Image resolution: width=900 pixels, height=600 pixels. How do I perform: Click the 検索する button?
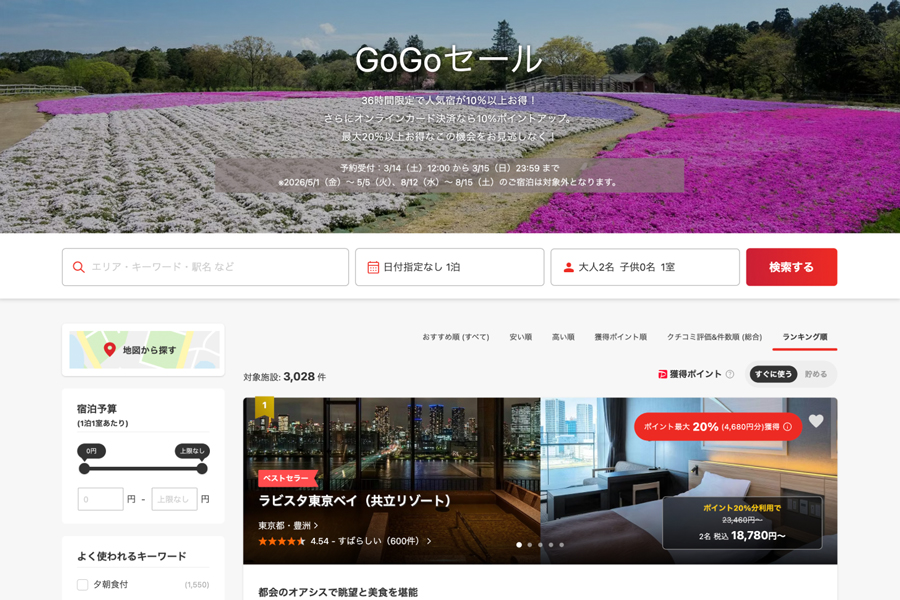pyautogui.click(x=791, y=267)
